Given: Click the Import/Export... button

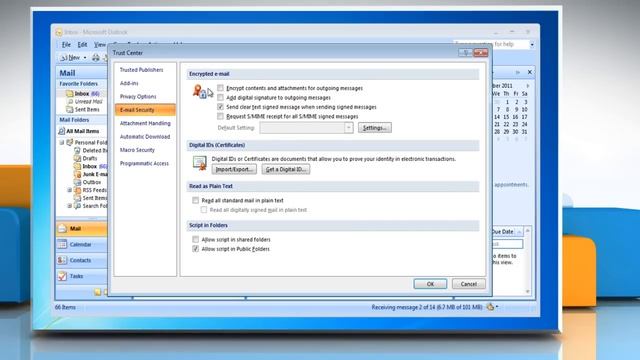Looking at the screenshot, I should coord(234,169).
